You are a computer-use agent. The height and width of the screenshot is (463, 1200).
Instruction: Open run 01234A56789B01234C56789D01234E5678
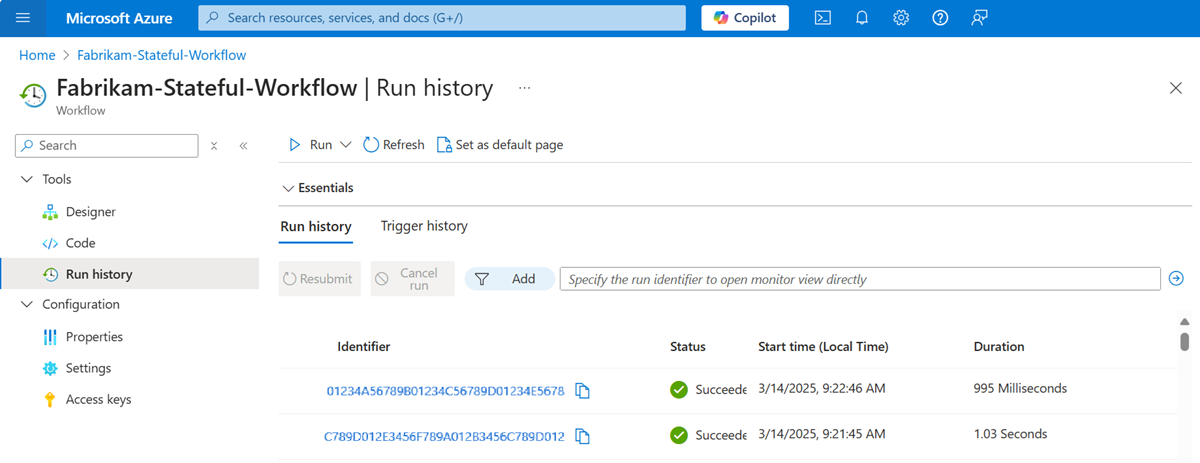[x=445, y=391]
